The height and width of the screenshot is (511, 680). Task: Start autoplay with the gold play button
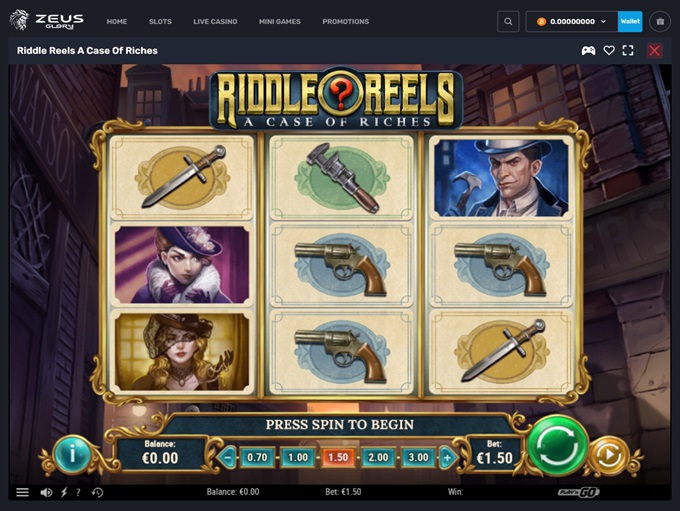[x=608, y=455]
